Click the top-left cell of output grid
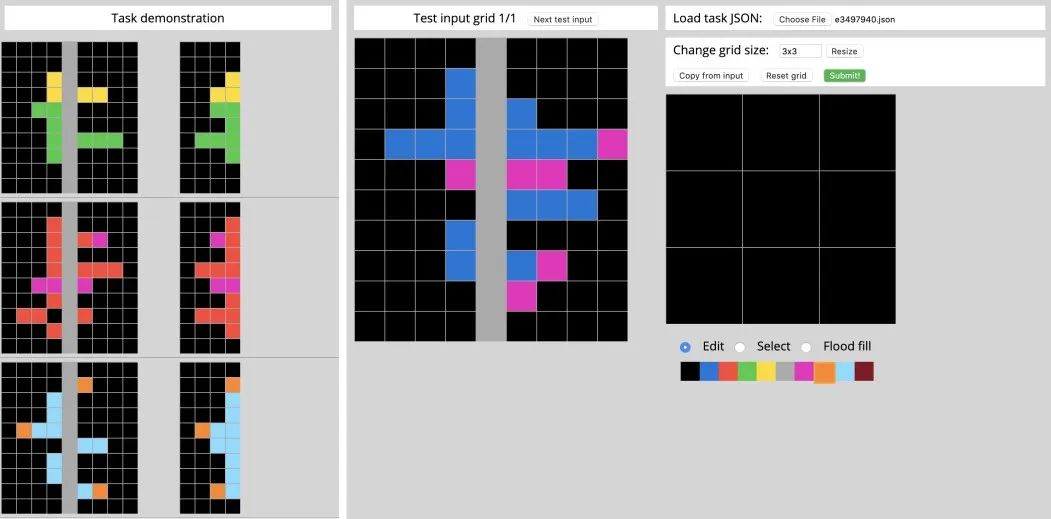Image resolution: width=1051 pixels, height=519 pixels. [x=704, y=133]
